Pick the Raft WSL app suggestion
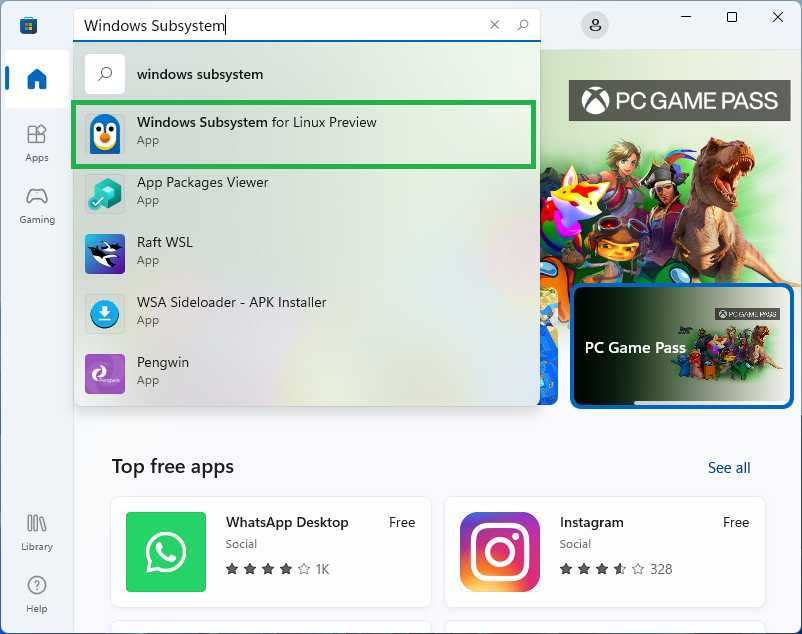Screen dimensions: 802x634 point(306,254)
